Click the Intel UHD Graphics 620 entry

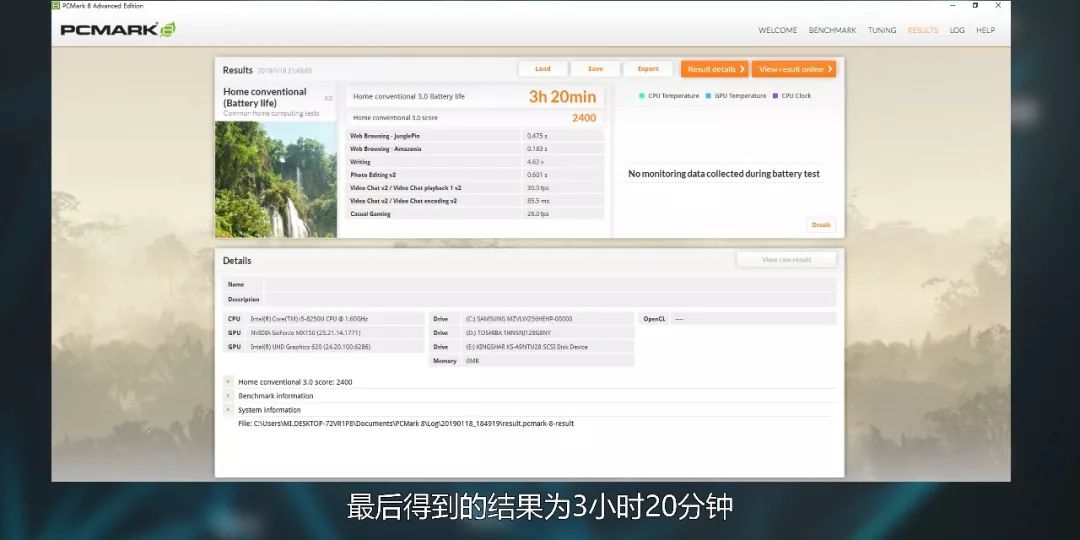tap(324, 347)
